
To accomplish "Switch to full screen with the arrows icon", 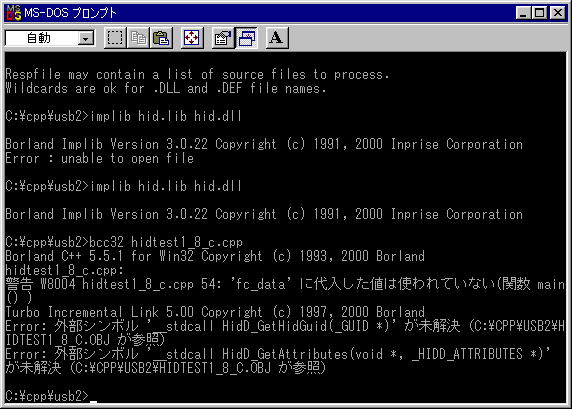I will pos(192,38).
